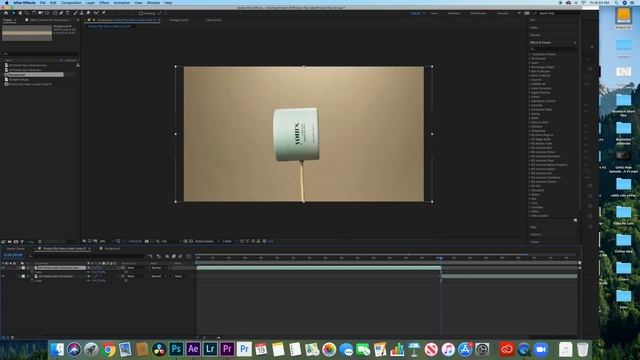Open Lightroom from the dock

(210, 349)
